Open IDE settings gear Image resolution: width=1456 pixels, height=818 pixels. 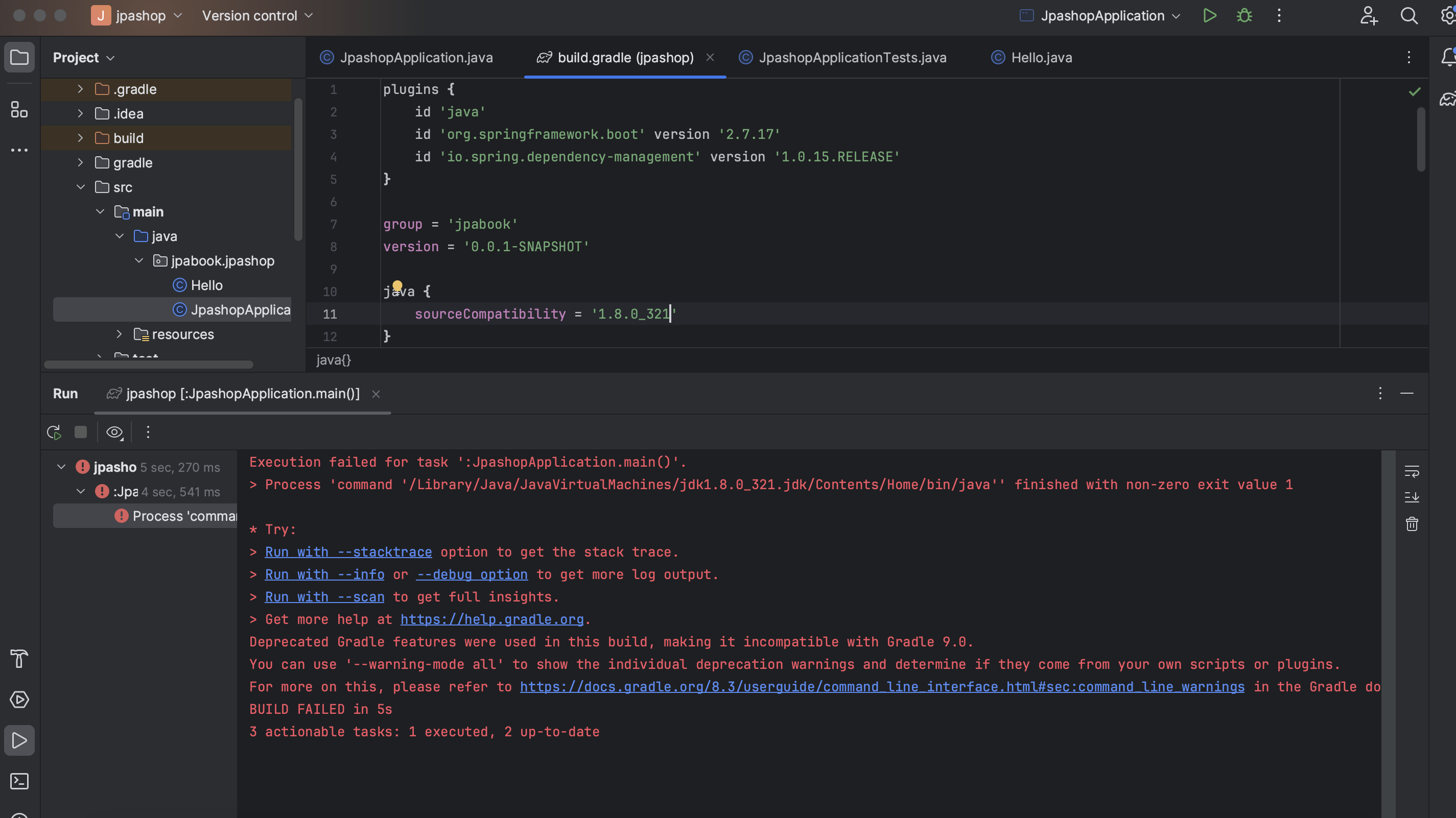[x=1448, y=16]
